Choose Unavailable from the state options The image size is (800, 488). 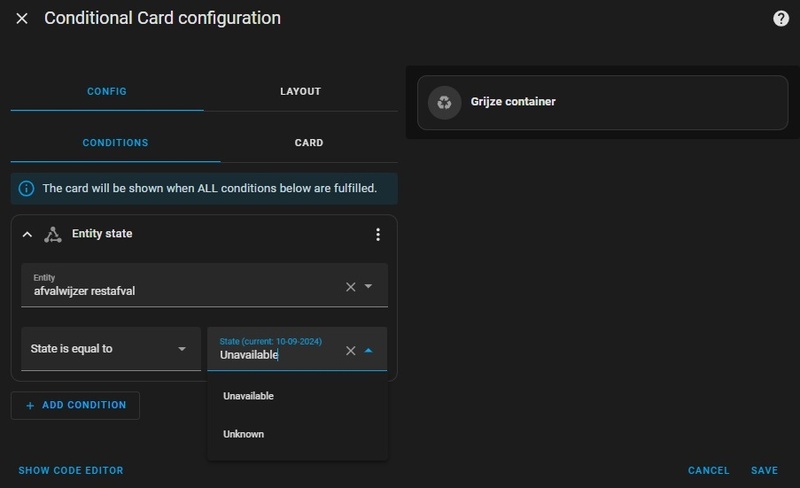click(248, 396)
